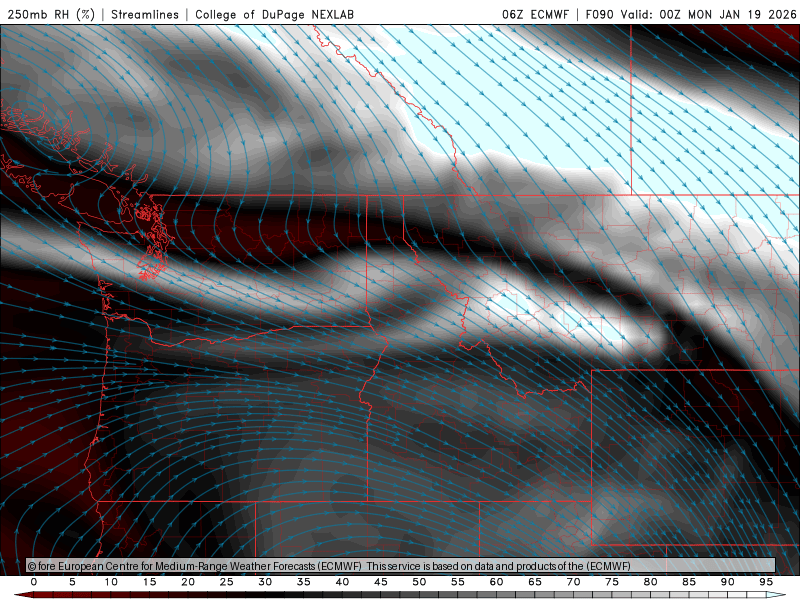Pick the '35' value on the color scale
The height and width of the screenshot is (600, 800).
point(304,582)
